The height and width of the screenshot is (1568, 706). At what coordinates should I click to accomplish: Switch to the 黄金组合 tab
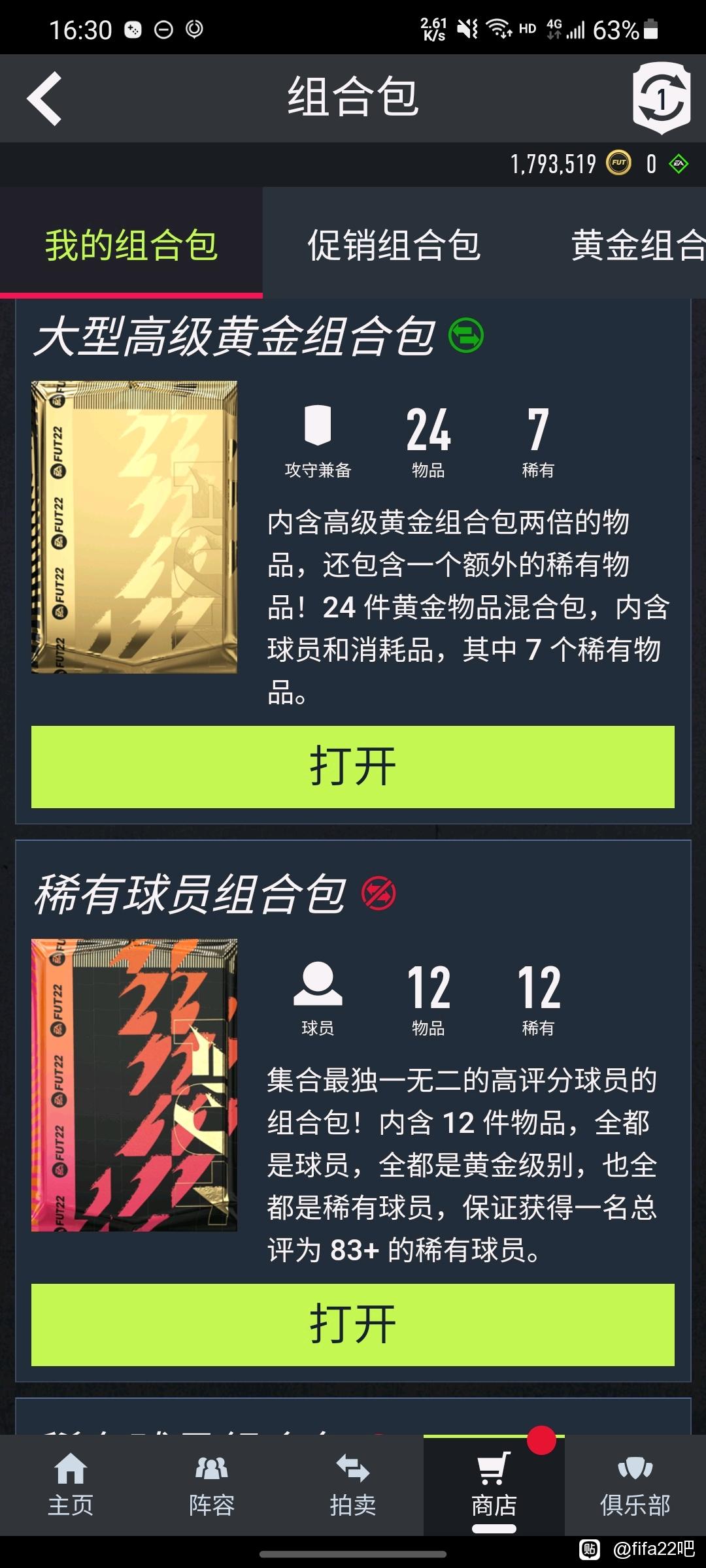(x=639, y=246)
